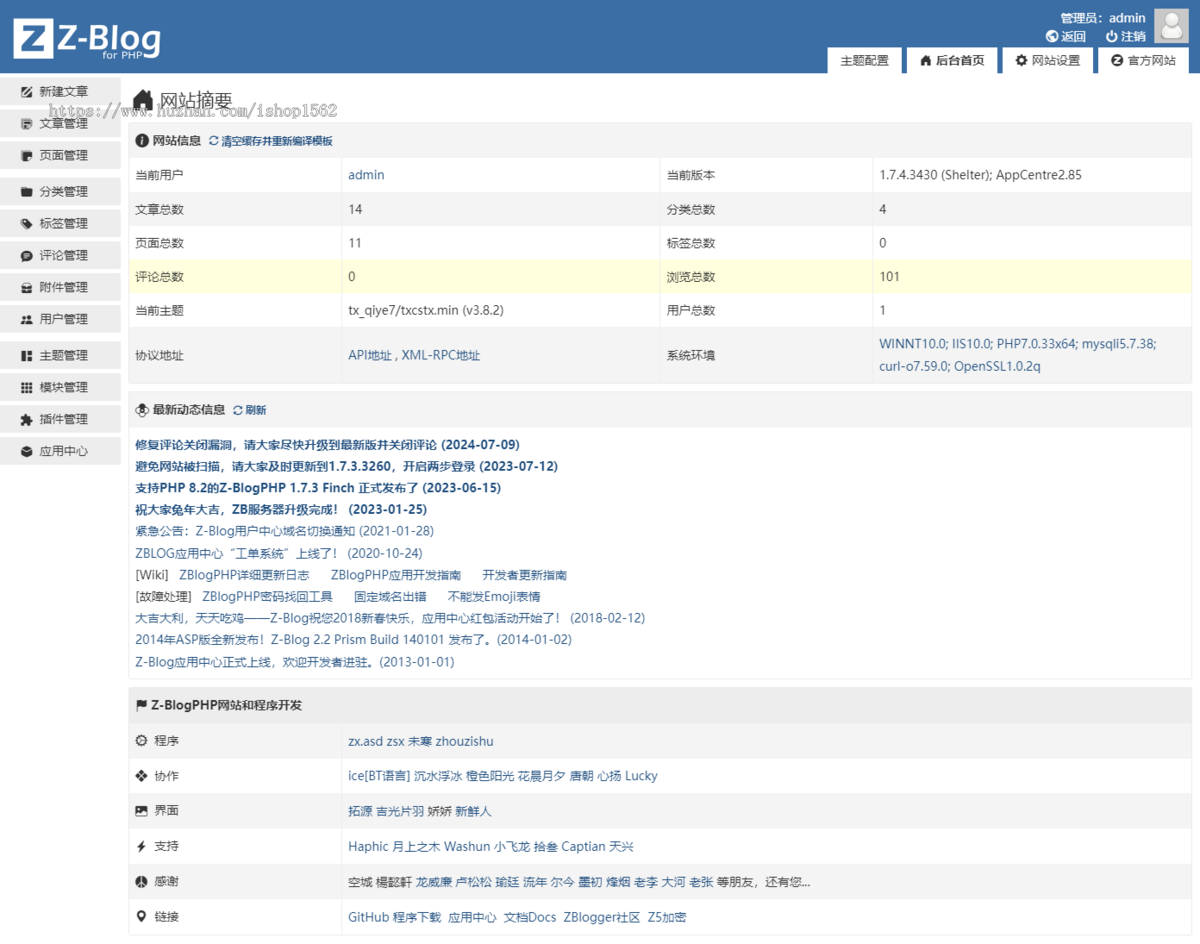This screenshot has width=1200, height=944.
Task: Click the 附件管理 sidebar icon
Action: coord(27,287)
